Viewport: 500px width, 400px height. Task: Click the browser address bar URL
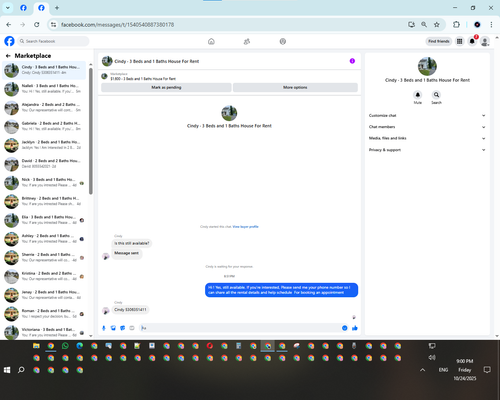coord(117,25)
